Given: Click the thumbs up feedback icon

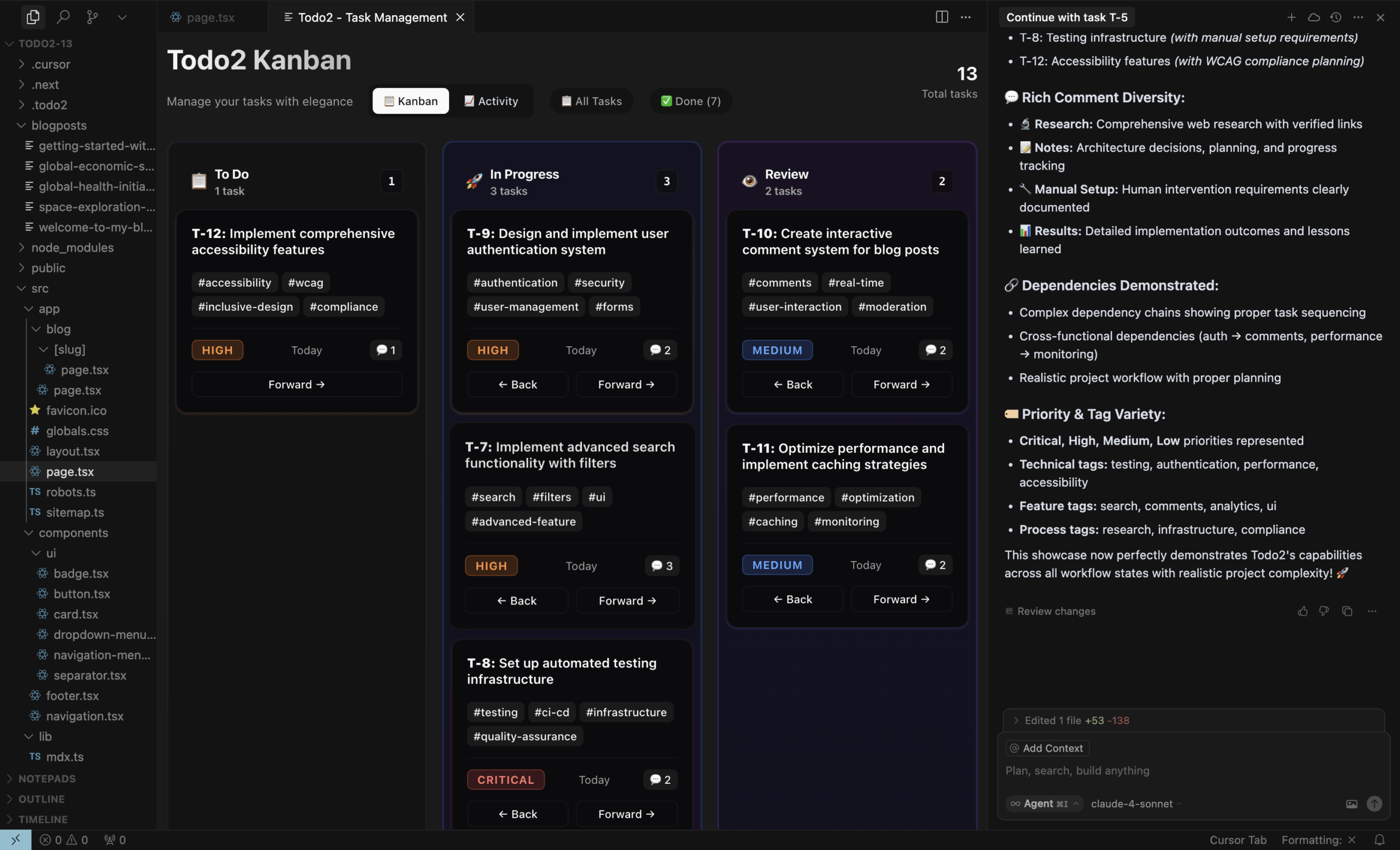Looking at the screenshot, I should coord(1303,611).
